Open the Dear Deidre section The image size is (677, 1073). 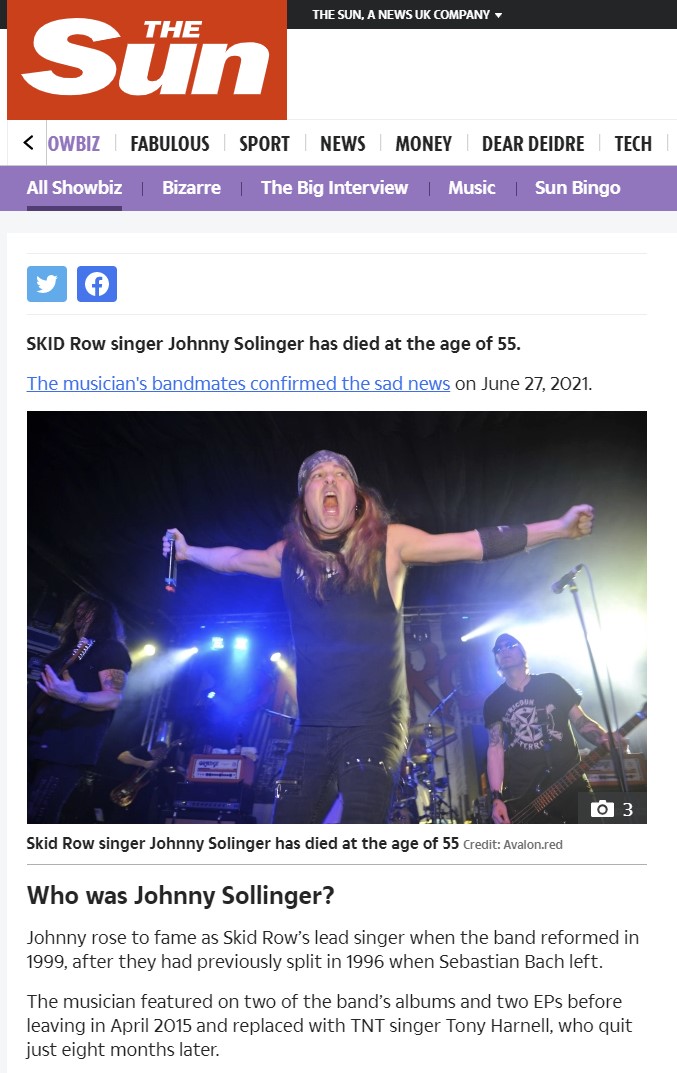click(533, 144)
